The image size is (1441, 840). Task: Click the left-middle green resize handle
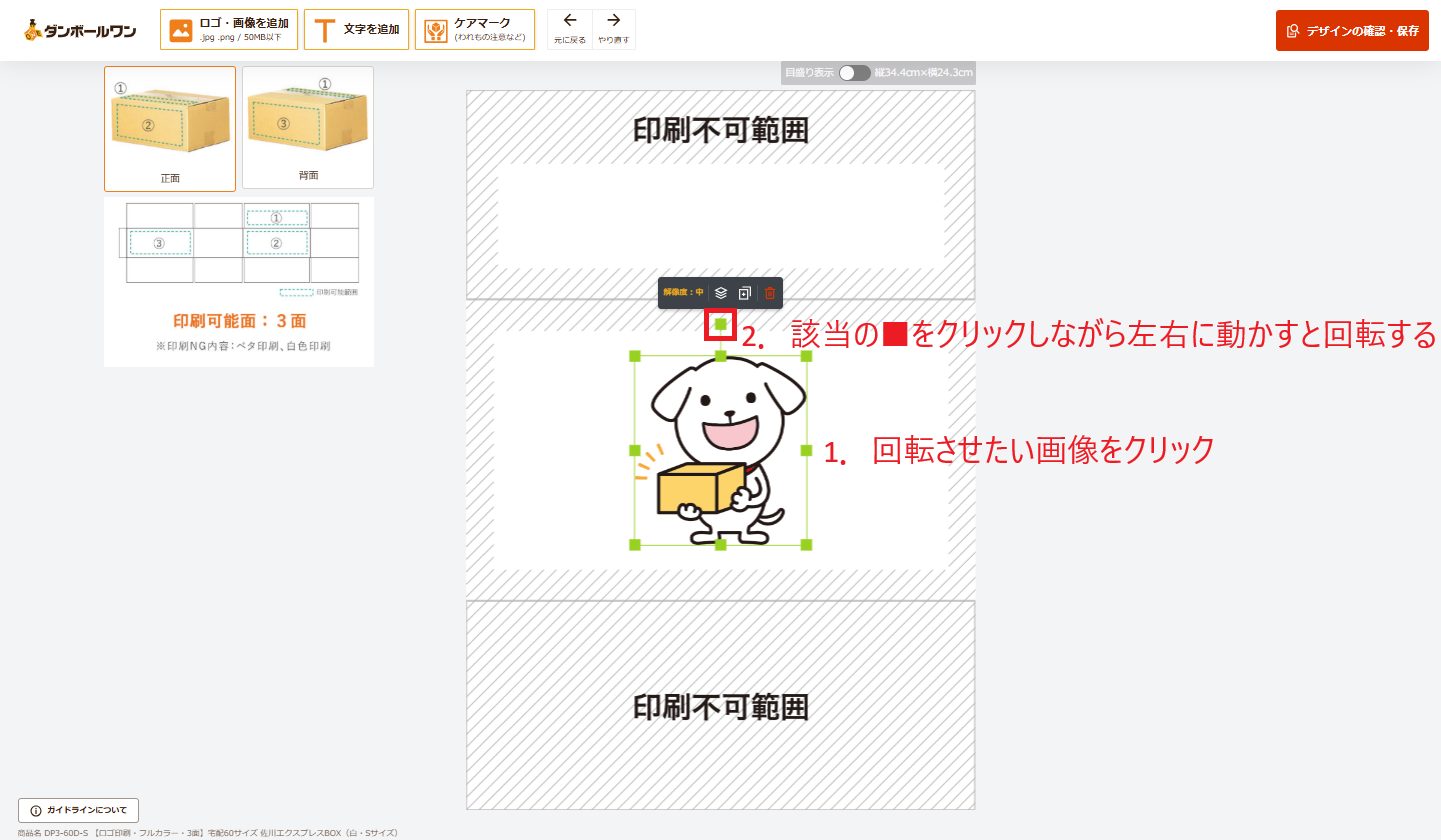tap(635, 451)
